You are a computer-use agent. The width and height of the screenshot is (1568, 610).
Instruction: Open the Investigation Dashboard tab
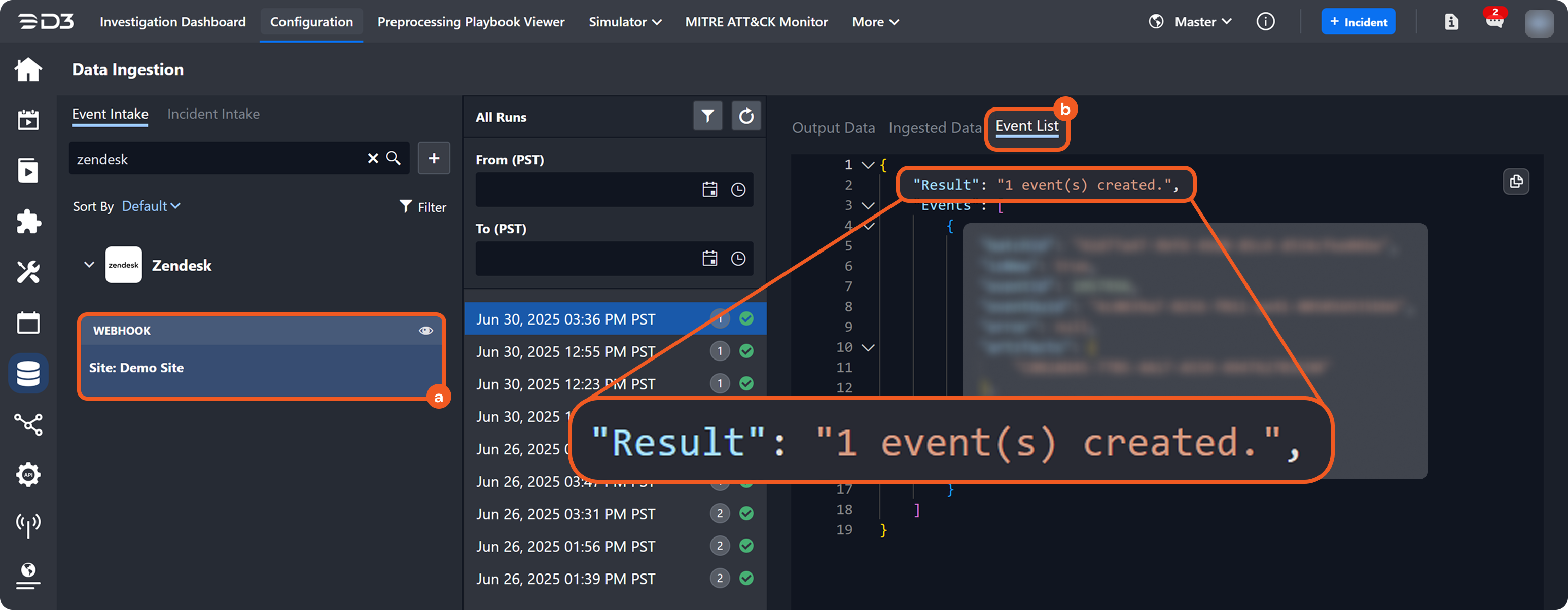(x=173, y=22)
